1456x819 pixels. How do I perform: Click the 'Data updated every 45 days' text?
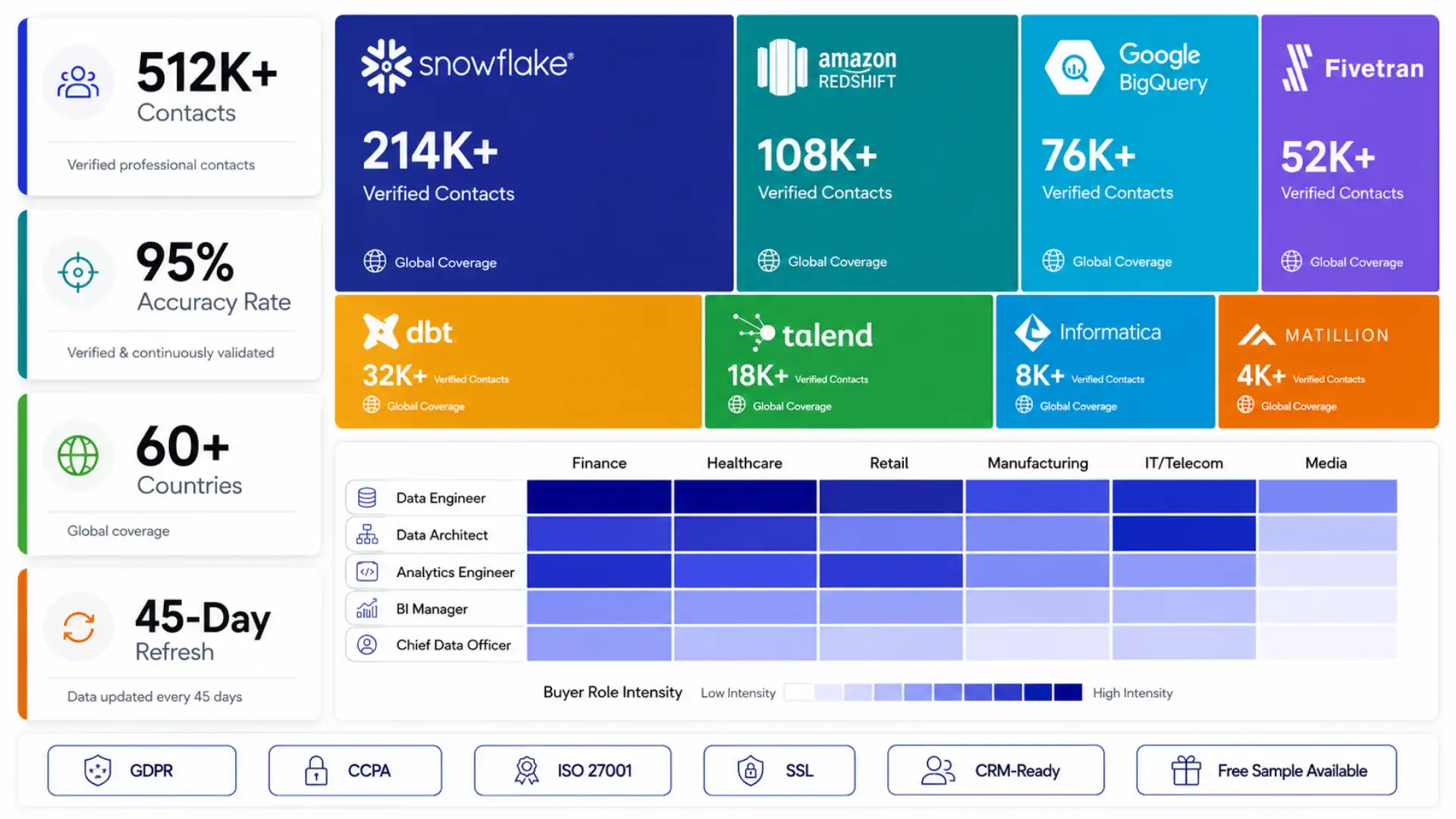click(x=155, y=696)
